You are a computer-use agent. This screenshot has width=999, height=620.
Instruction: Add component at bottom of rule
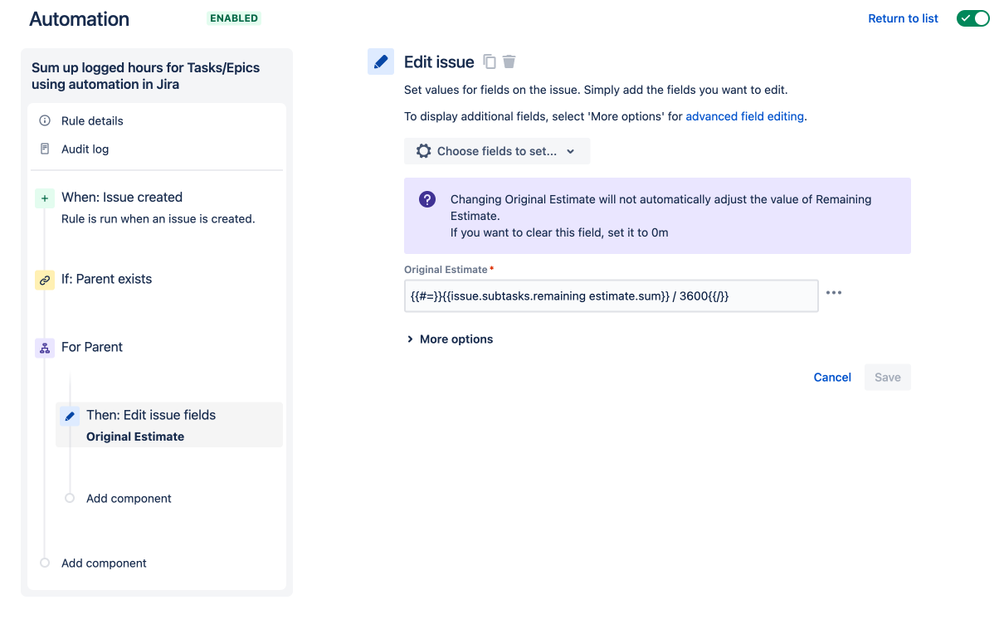click(x=103, y=563)
